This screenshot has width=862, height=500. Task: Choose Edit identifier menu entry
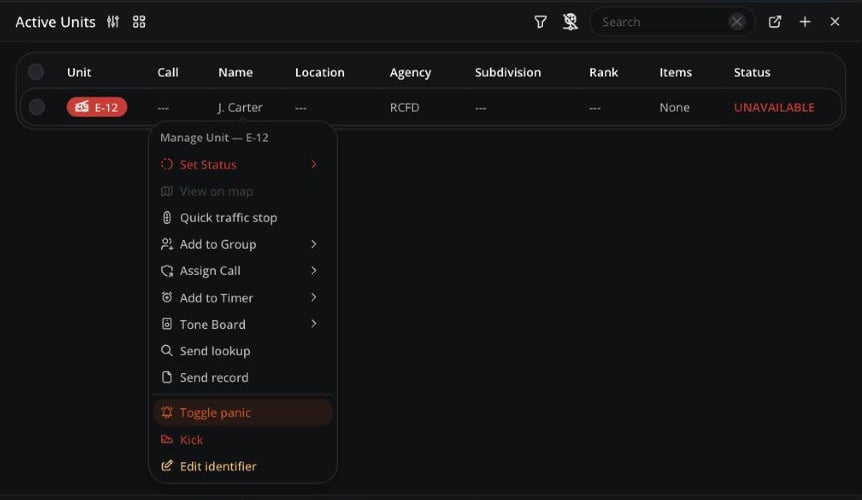(242, 466)
